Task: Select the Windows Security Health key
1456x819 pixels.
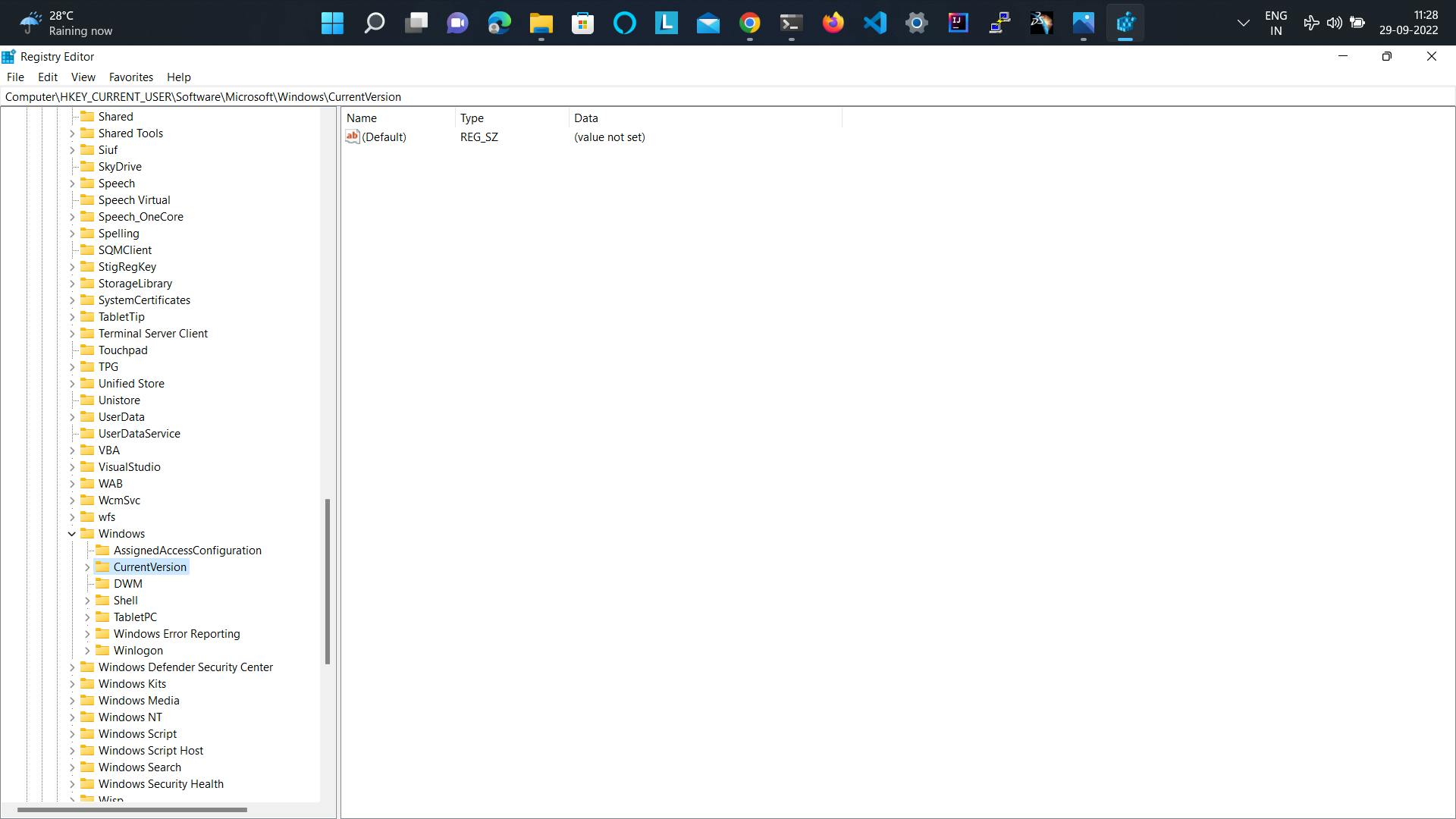Action: 161,784
